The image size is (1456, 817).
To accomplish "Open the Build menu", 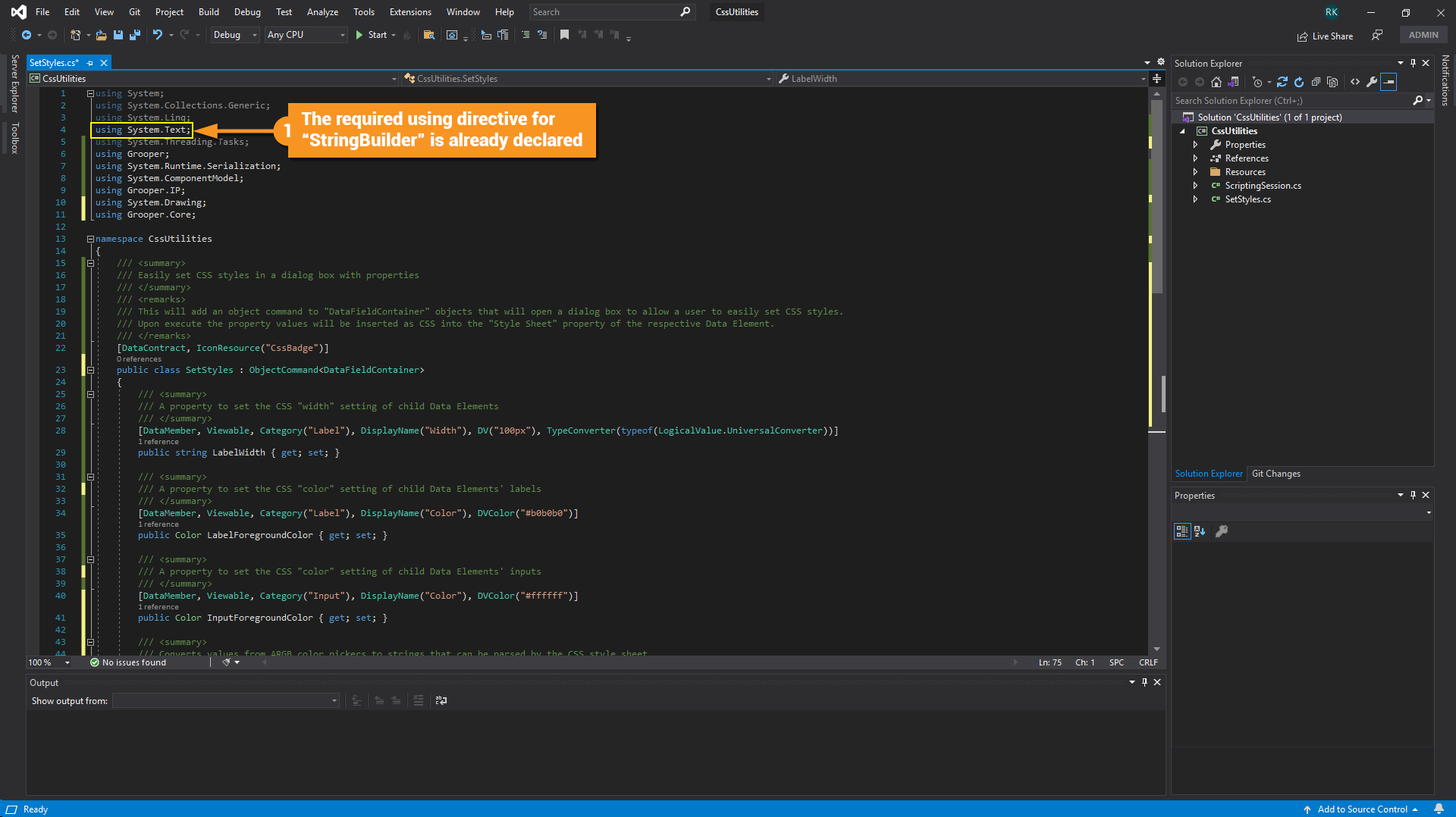I will click(208, 12).
